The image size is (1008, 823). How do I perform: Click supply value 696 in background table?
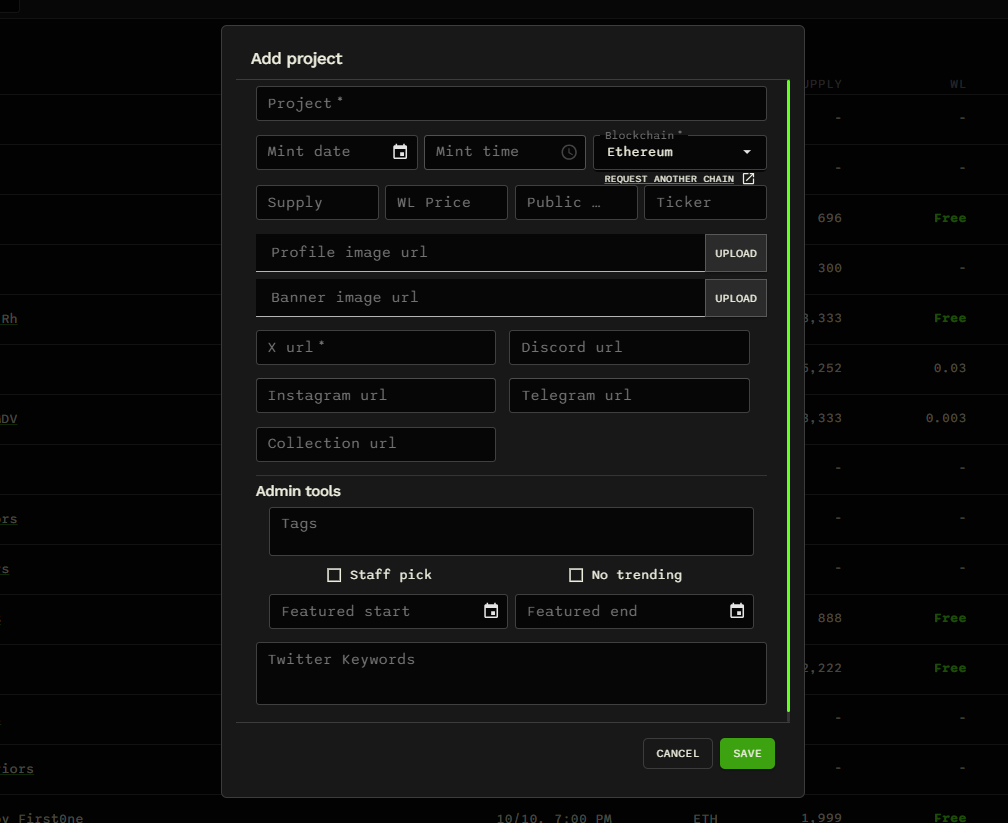829,218
